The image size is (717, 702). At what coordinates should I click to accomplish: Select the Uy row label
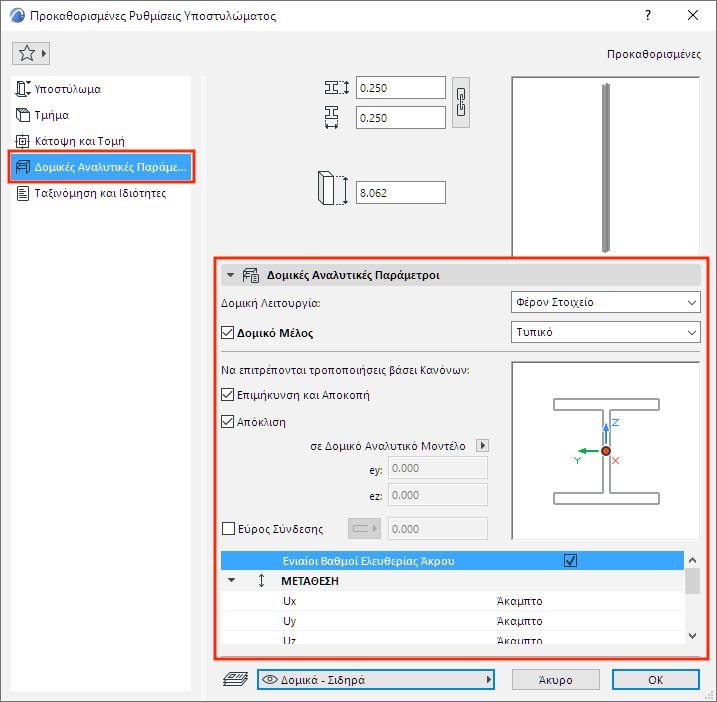pos(289,621)
